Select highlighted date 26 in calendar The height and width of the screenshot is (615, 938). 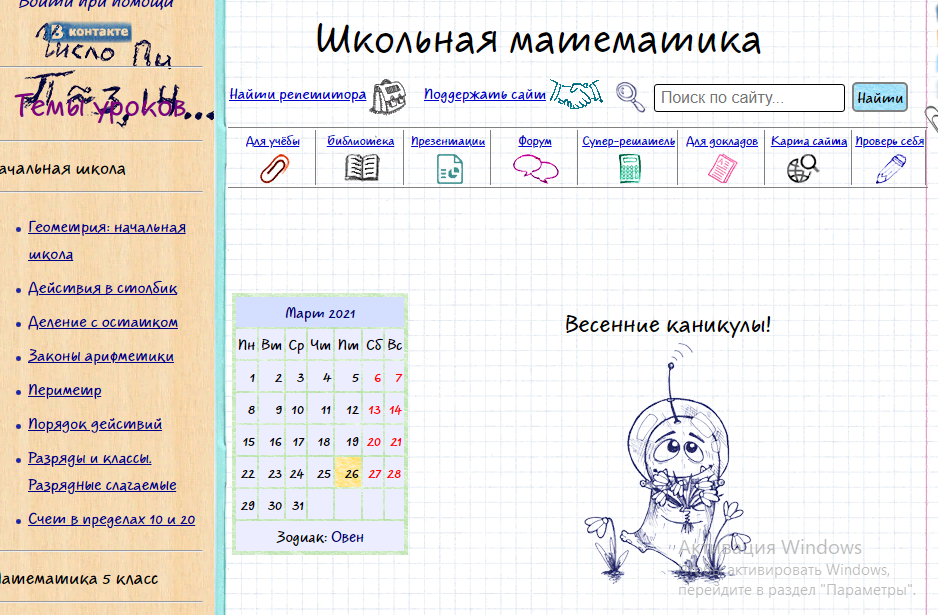point(349,473)
